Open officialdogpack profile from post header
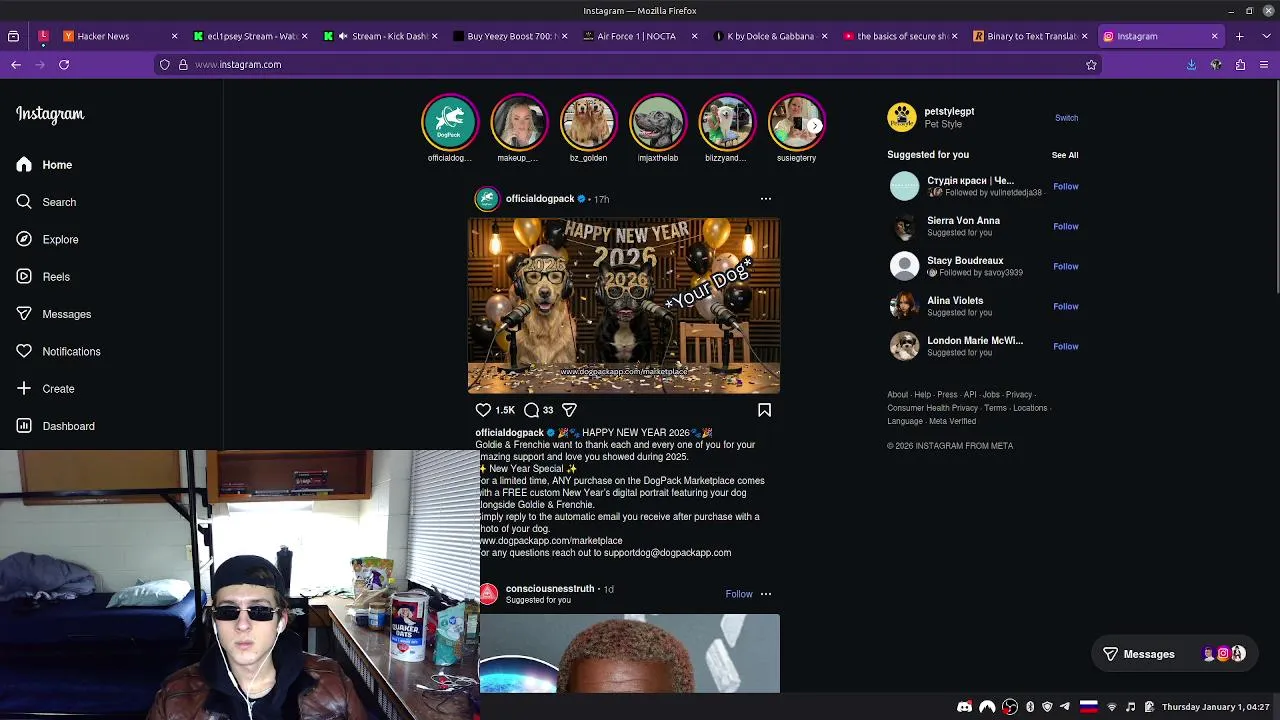This screenshot has width=1280, height=720. (x=540, y=199)
